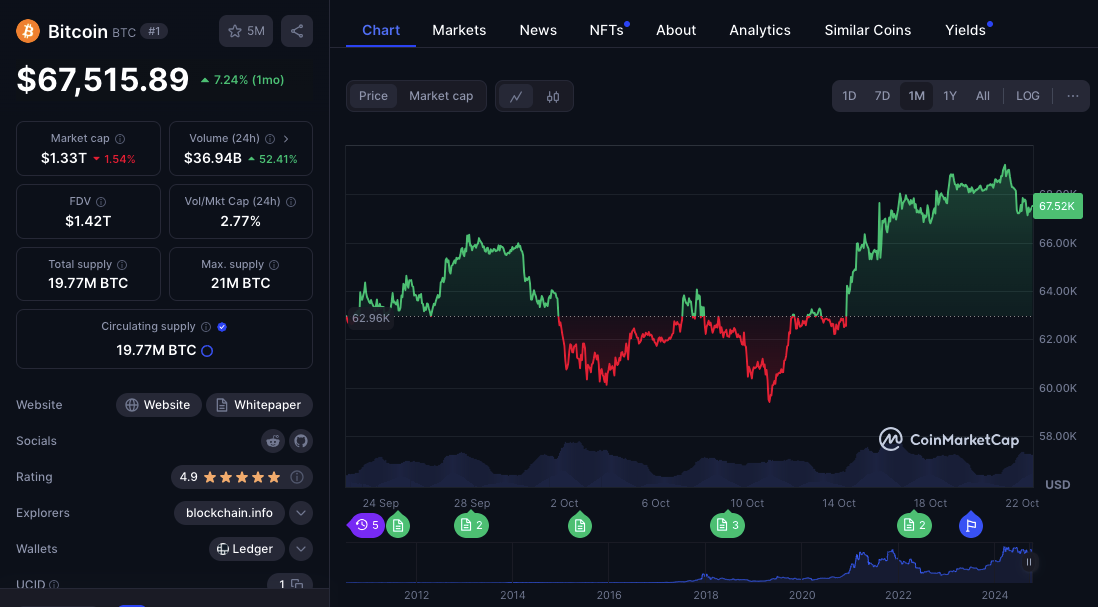Show Rating info icon
Image resolution: width=1098 pixels, height=607 pixels.
[x=297, y=477]
